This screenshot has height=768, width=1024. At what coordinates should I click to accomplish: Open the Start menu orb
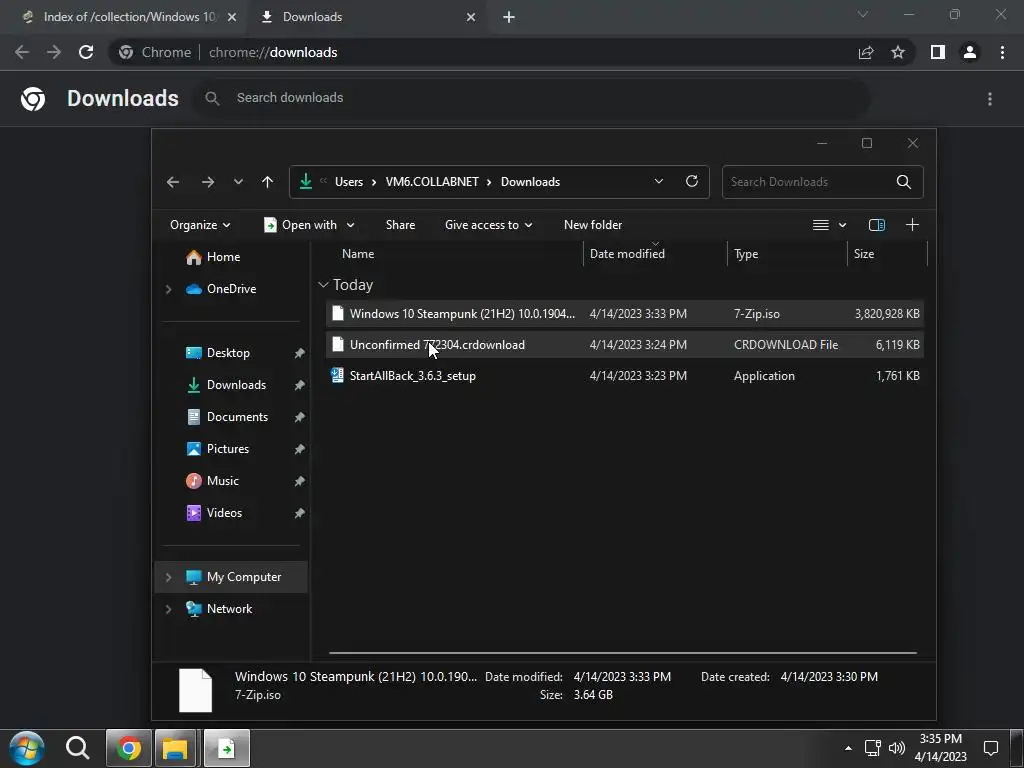click(27, 748)
